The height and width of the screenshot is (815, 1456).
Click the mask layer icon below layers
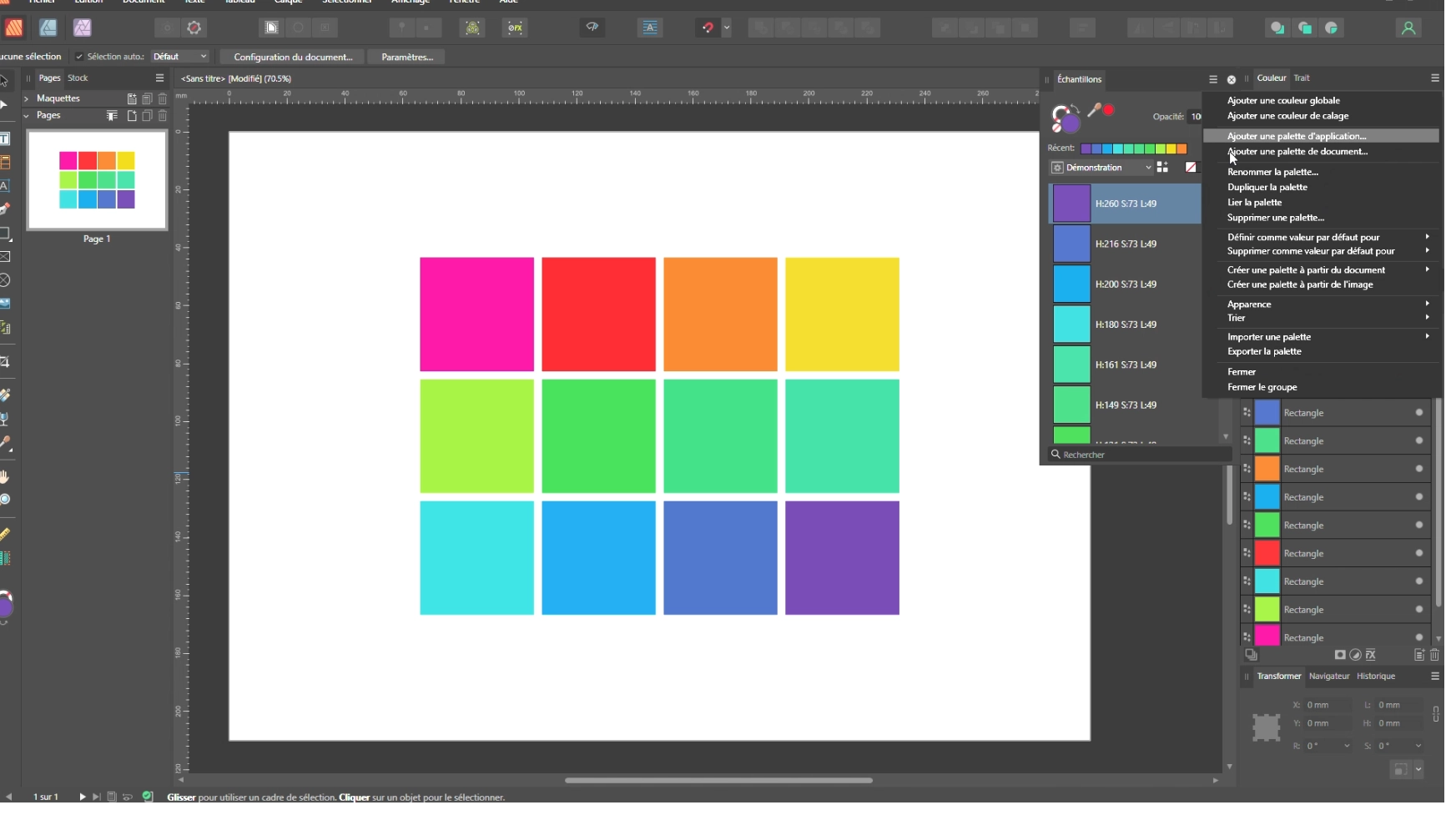click(1340, 655)
